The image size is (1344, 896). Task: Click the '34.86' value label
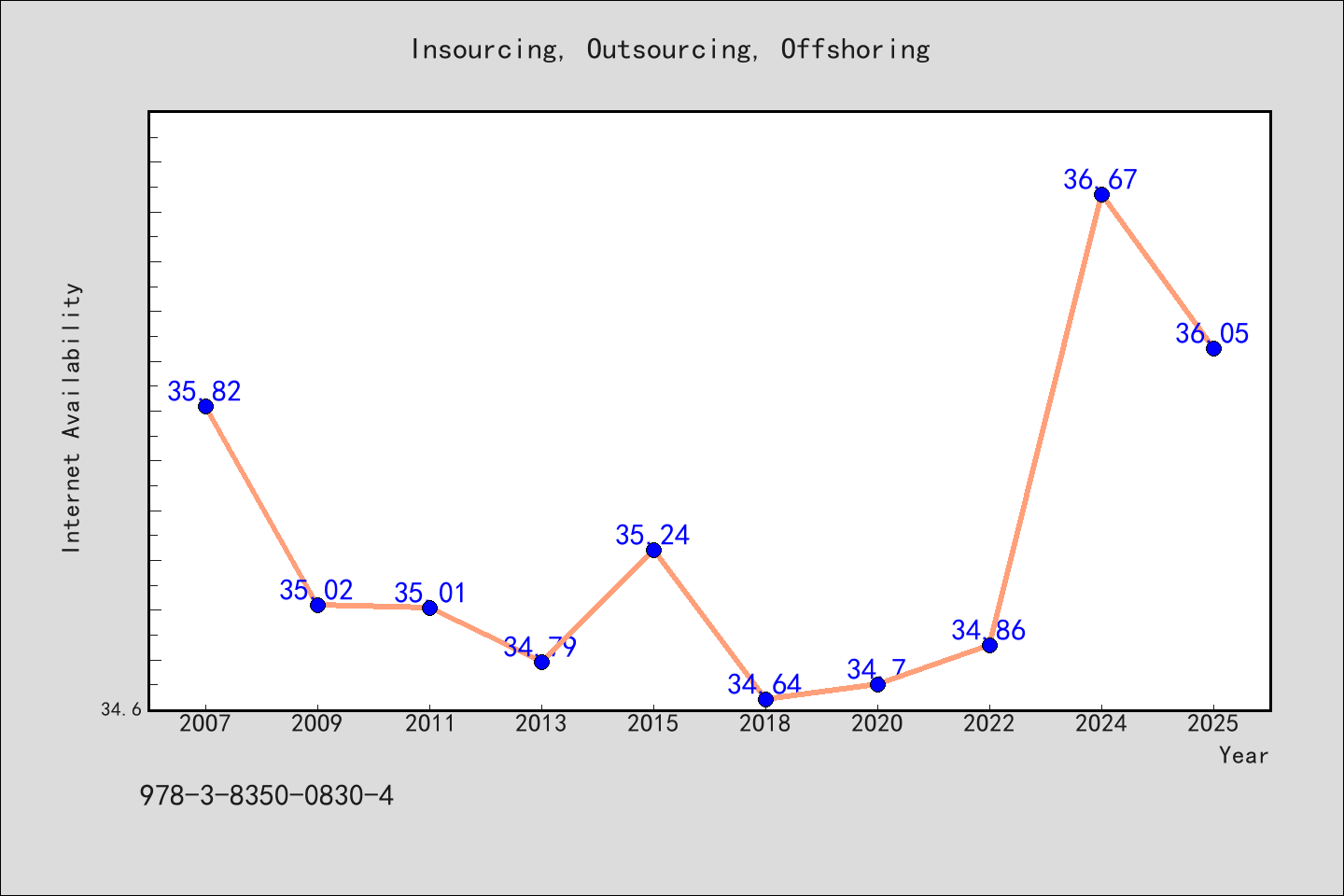[x=988, y=630]
